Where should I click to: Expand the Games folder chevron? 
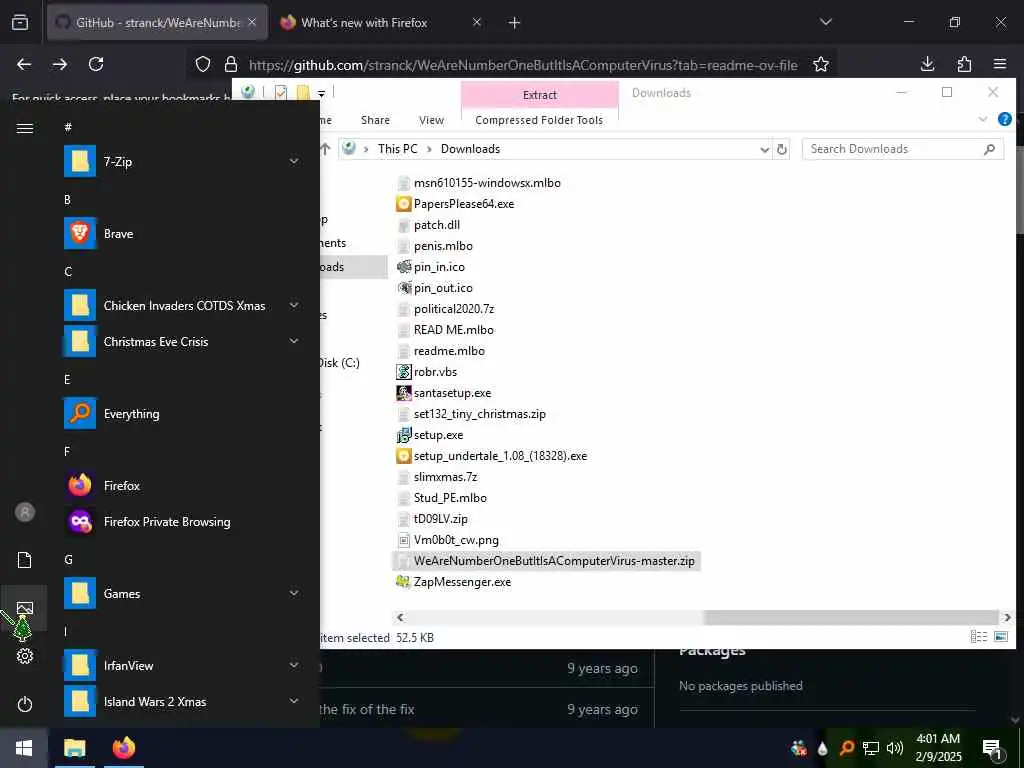click(294, 593)
